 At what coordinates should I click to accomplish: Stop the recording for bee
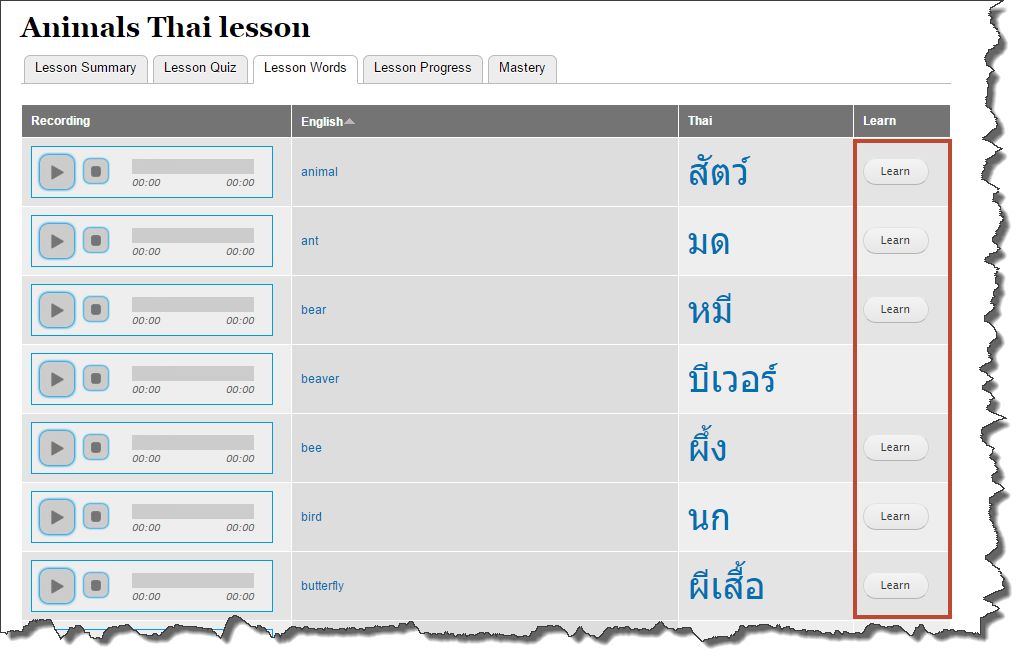[96, 447]
